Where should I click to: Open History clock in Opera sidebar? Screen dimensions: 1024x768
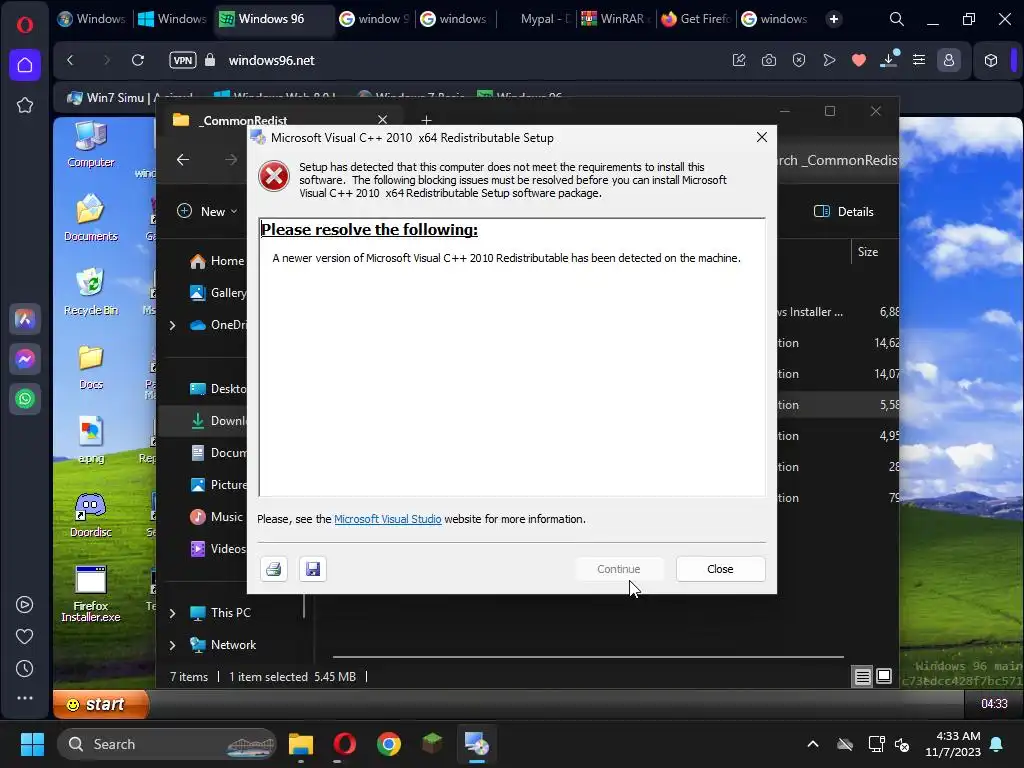[25, 669]
